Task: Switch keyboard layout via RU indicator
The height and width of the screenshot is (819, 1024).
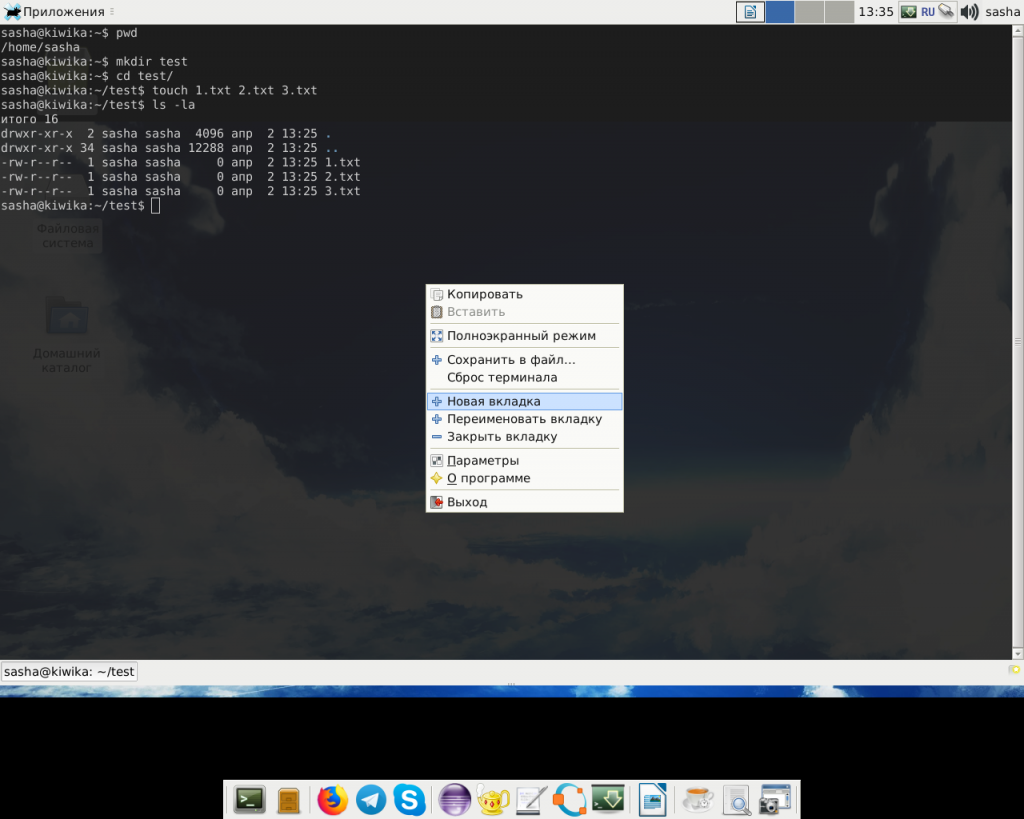Action: (928, 12)
